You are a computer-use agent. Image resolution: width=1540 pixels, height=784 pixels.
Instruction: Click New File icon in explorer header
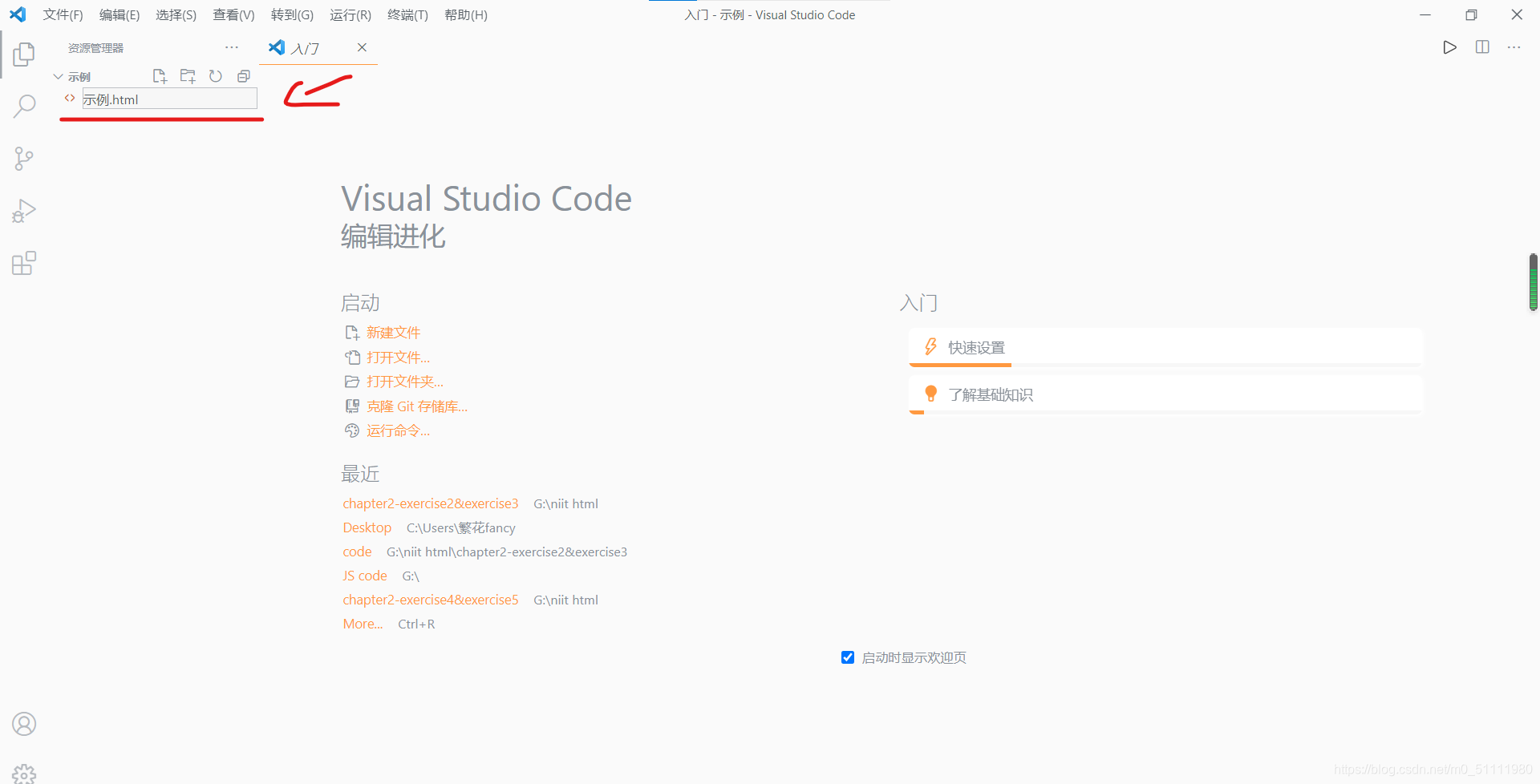click(x=160, y=76)
